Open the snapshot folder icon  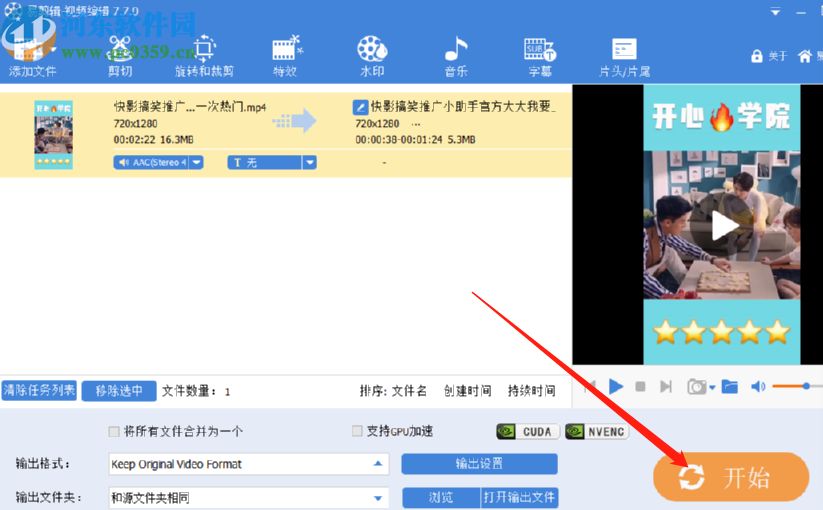(x=730, y=387)
